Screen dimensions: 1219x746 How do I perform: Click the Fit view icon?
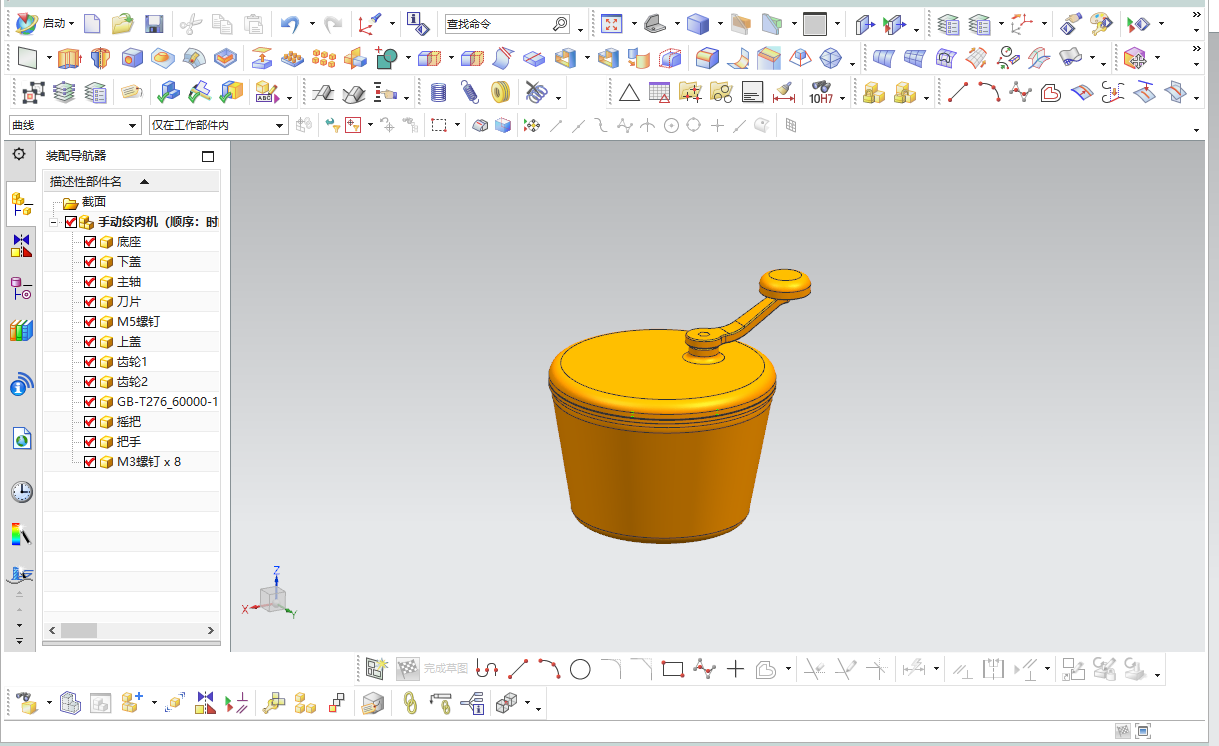612,23
